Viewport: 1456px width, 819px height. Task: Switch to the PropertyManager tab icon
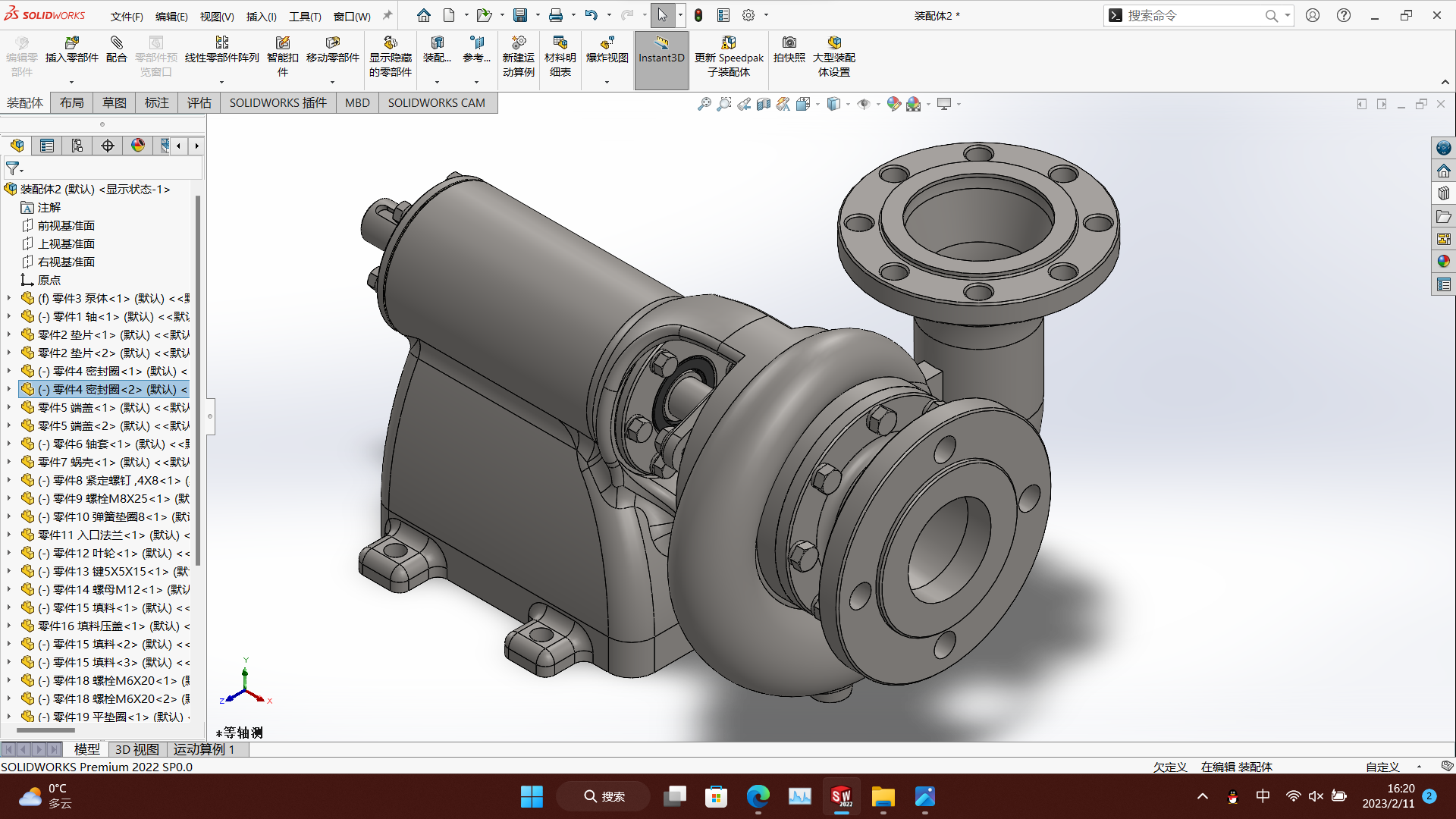pos(47,146)
